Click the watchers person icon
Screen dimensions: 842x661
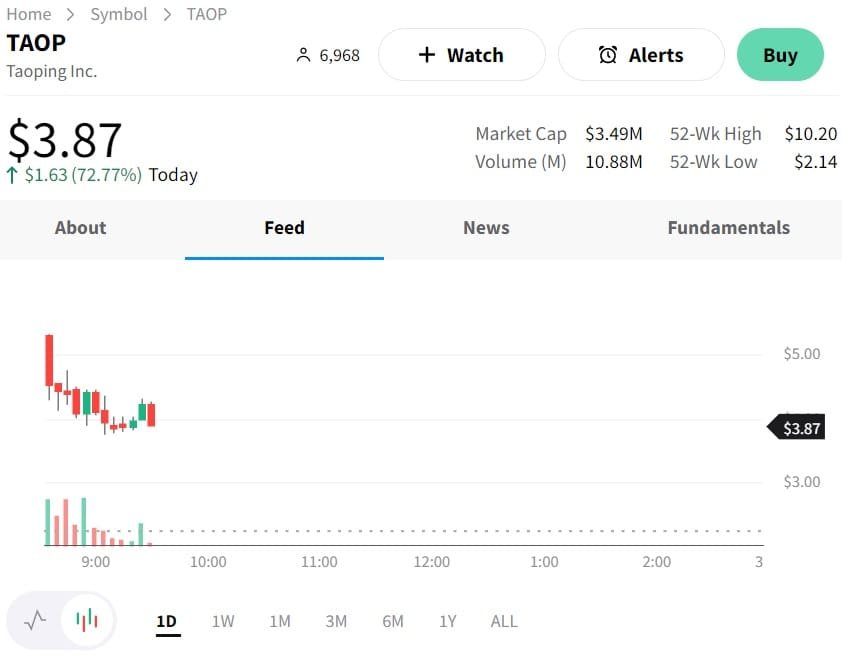click(x=304, y=56)
